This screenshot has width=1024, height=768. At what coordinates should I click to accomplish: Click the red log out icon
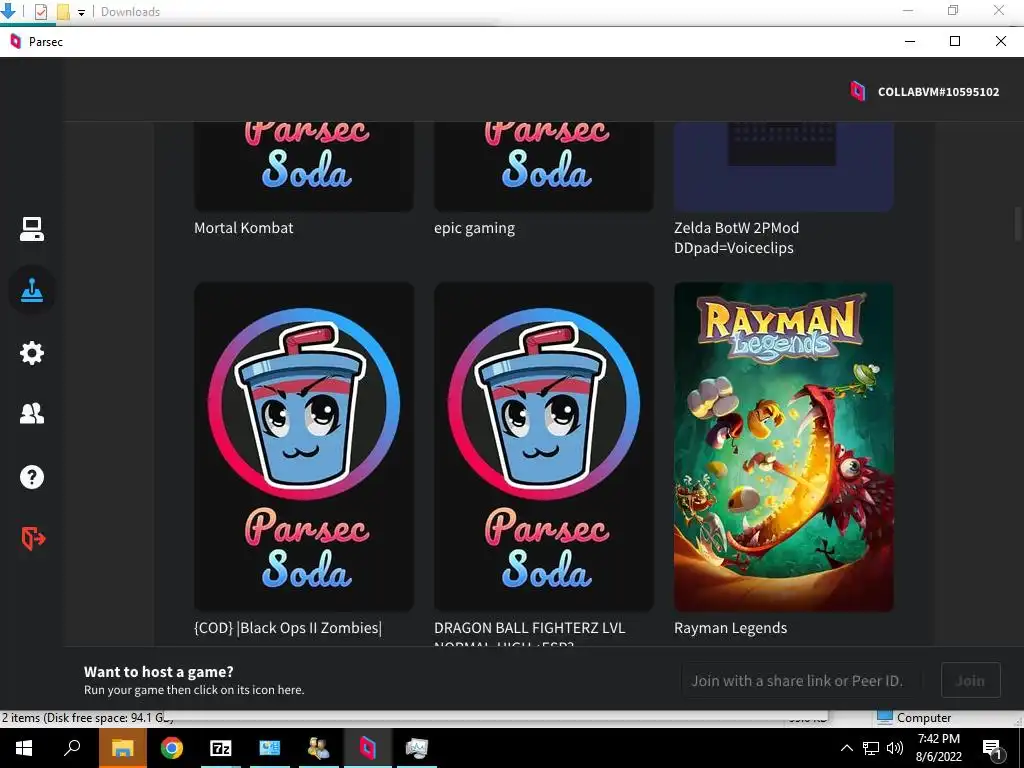pyautogui.click(x=33, y=539)
